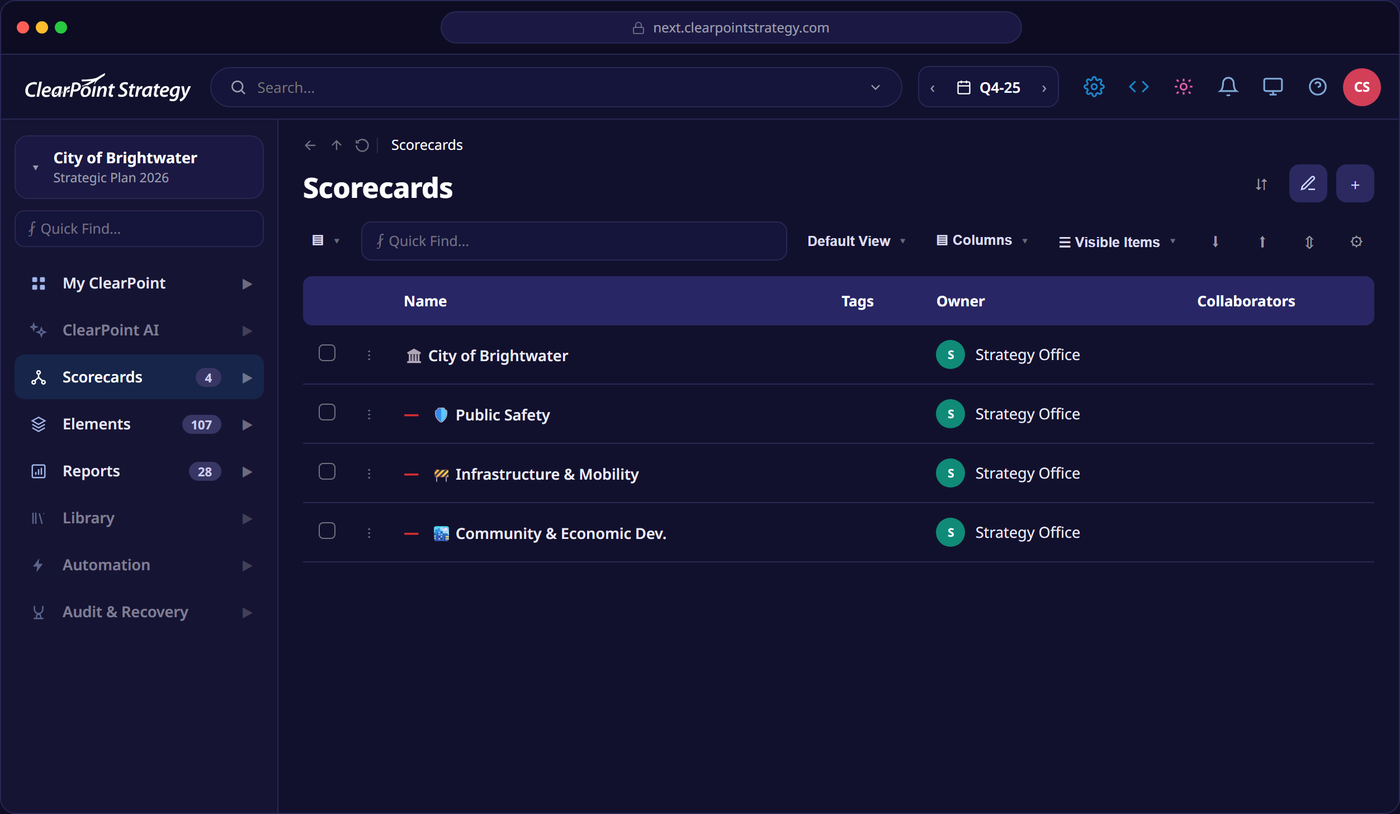Click the down arrow toolbar icon
This screenshot has height=814, width=1400.
pos(1215,242)
